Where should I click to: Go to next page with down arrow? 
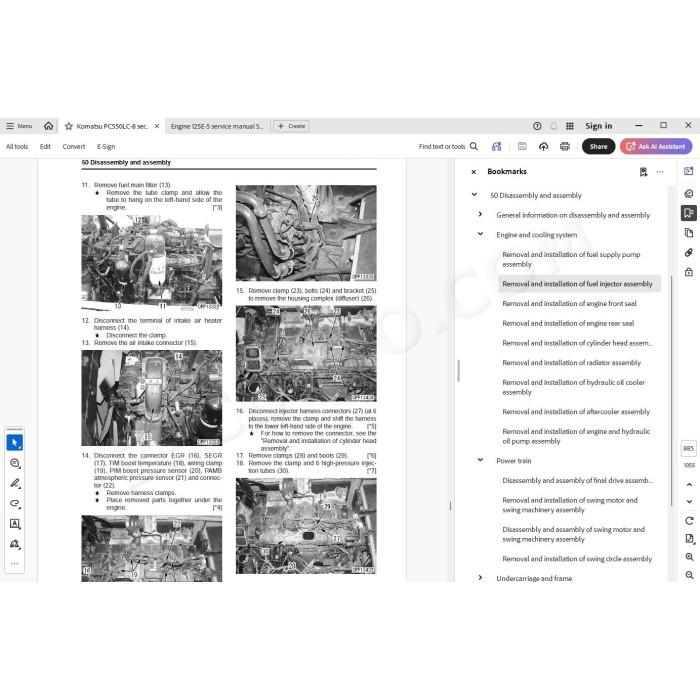point(689,502)
